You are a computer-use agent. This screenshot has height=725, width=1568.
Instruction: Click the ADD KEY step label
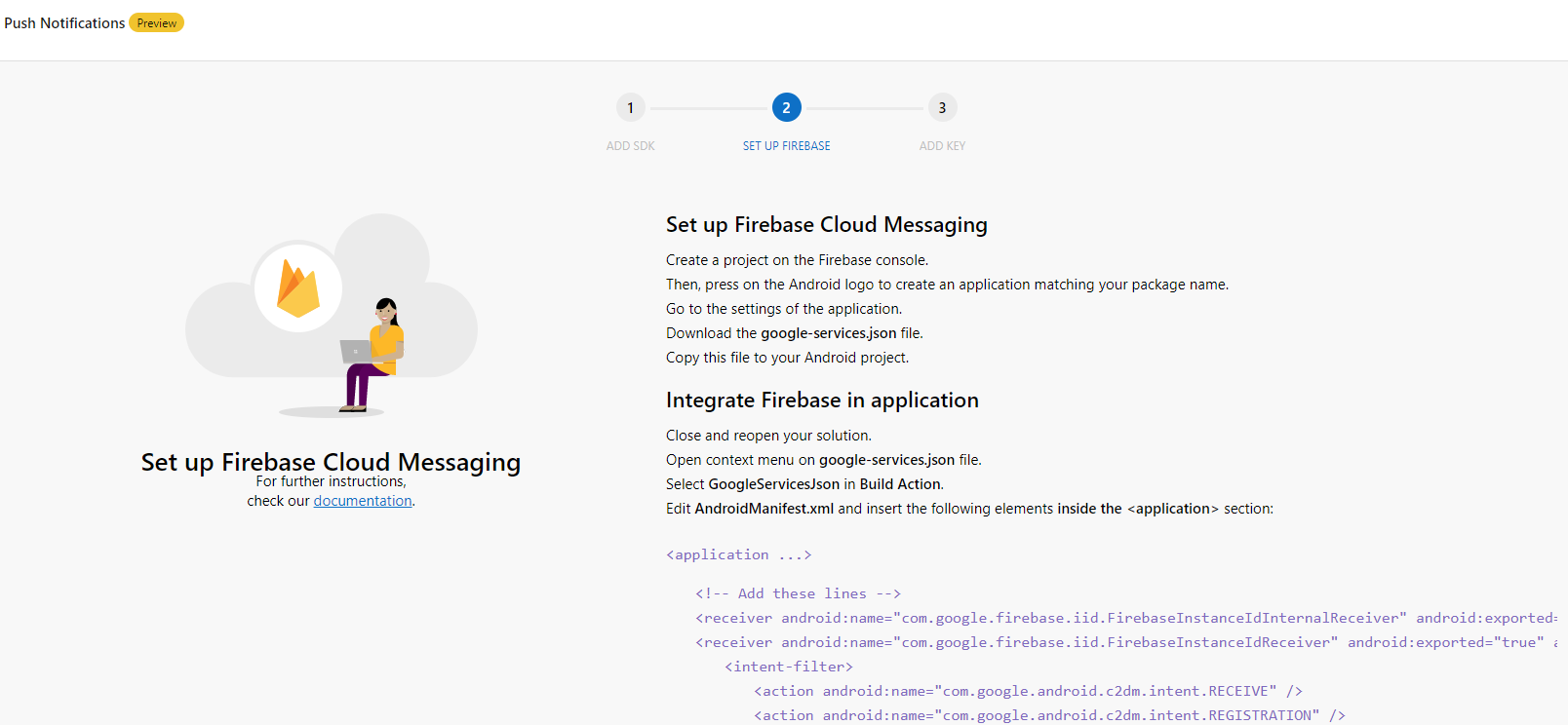(x=942, y=146)
